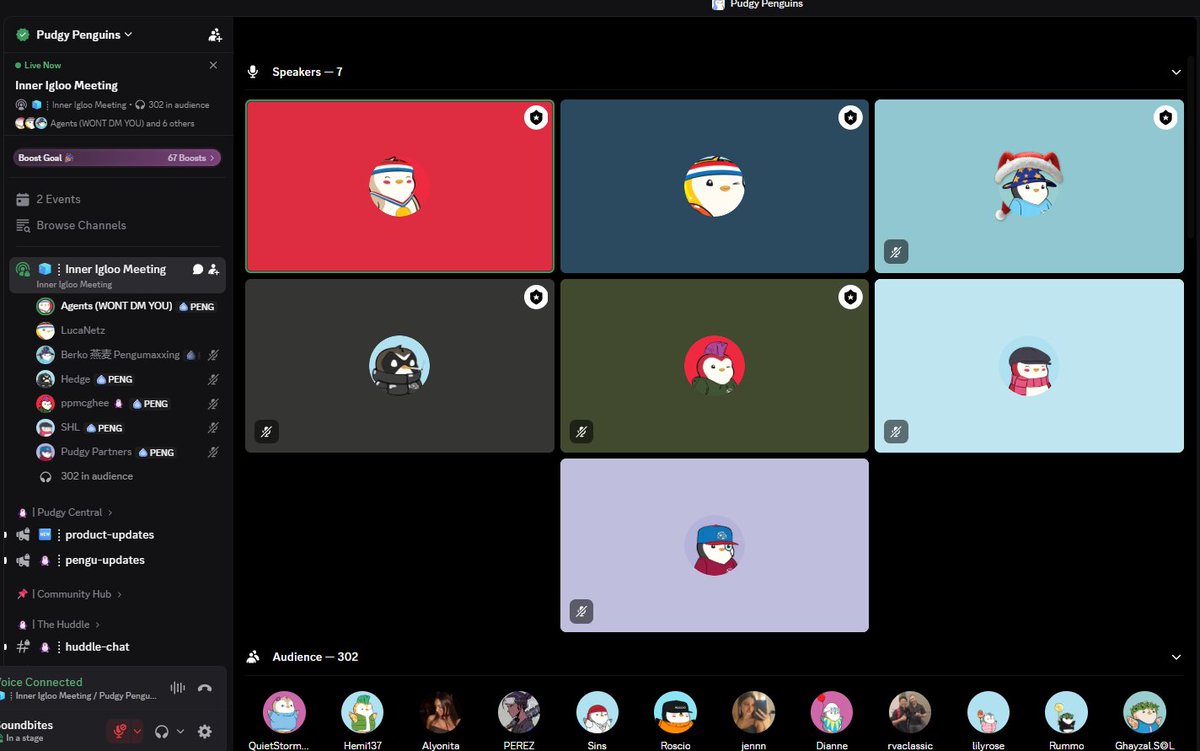This screenshot has width=1200, height=751.
Task: Click rvaclassic avatar in audience
Action: (910, 712)
